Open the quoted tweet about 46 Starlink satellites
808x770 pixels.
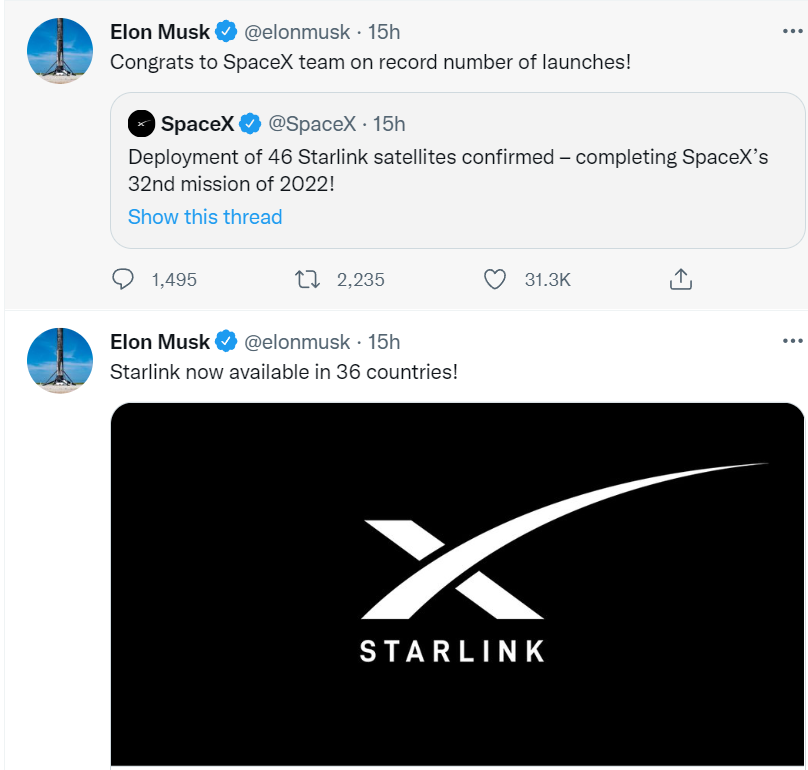click(x=448, y=170)
